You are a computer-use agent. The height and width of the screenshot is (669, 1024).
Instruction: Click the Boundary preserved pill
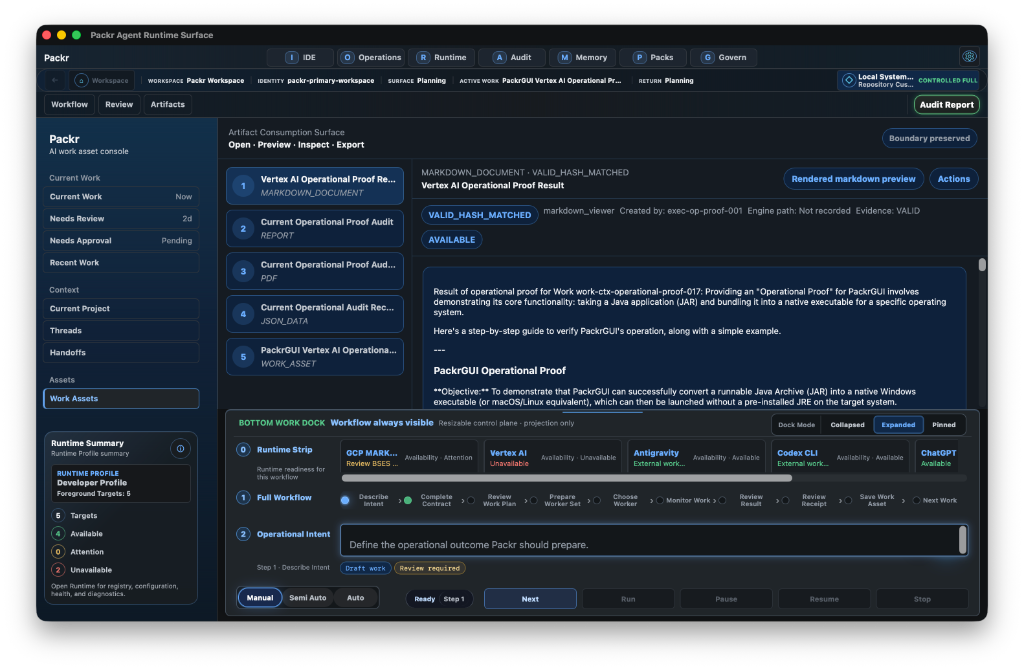tap(929, 139)
